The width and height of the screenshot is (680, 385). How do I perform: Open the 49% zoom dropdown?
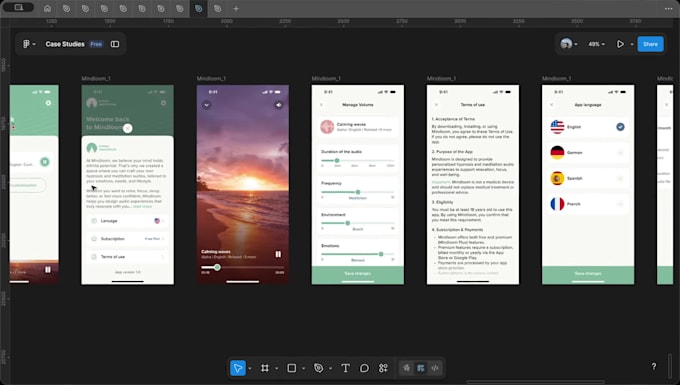coord(596,44)
